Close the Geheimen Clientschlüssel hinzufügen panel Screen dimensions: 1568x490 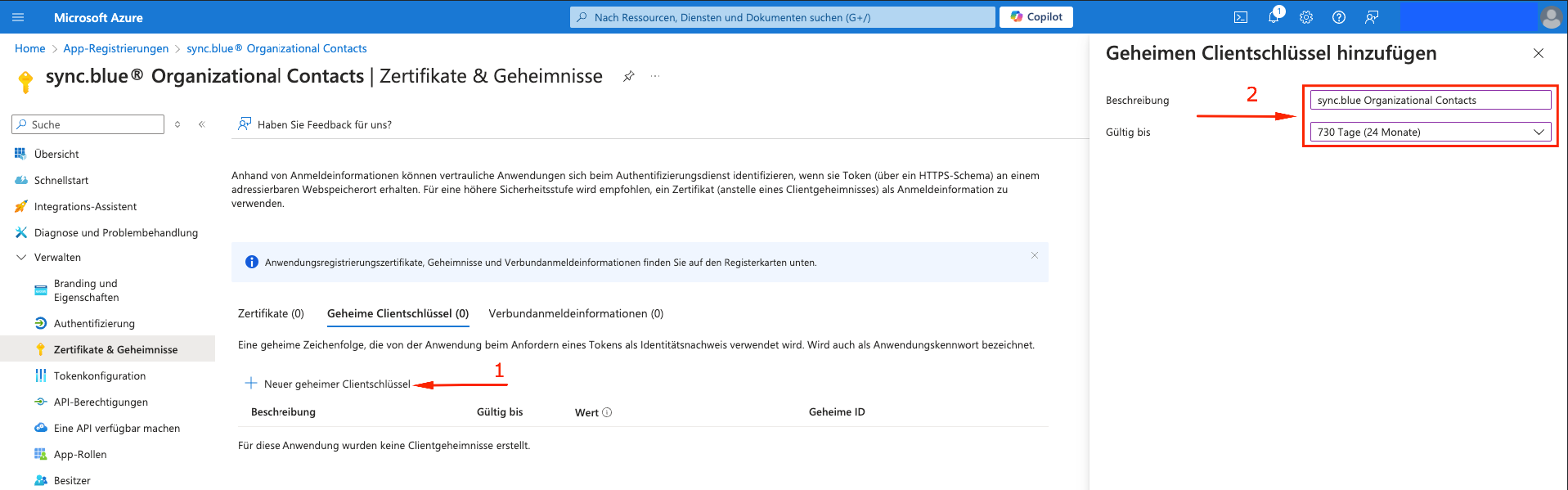point(1539,53)
